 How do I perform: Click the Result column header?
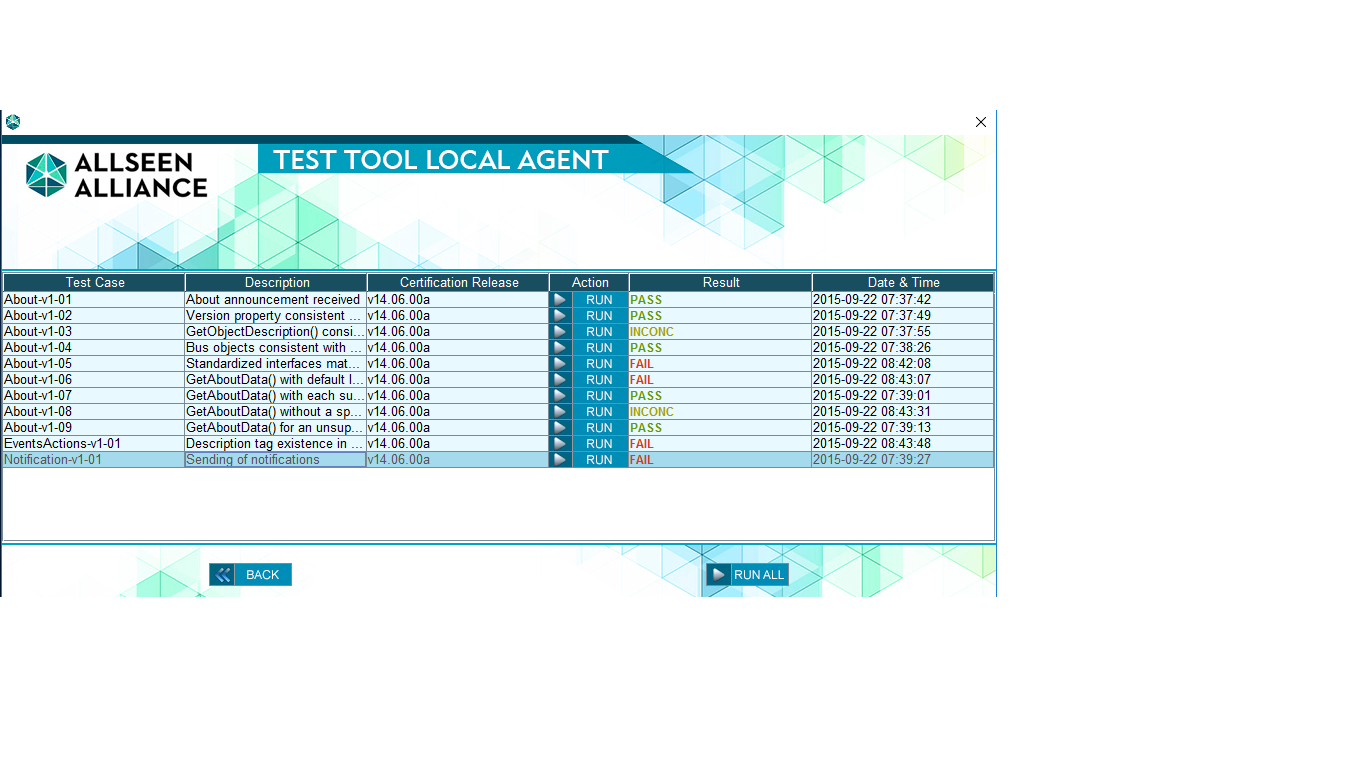pos(721,282)
